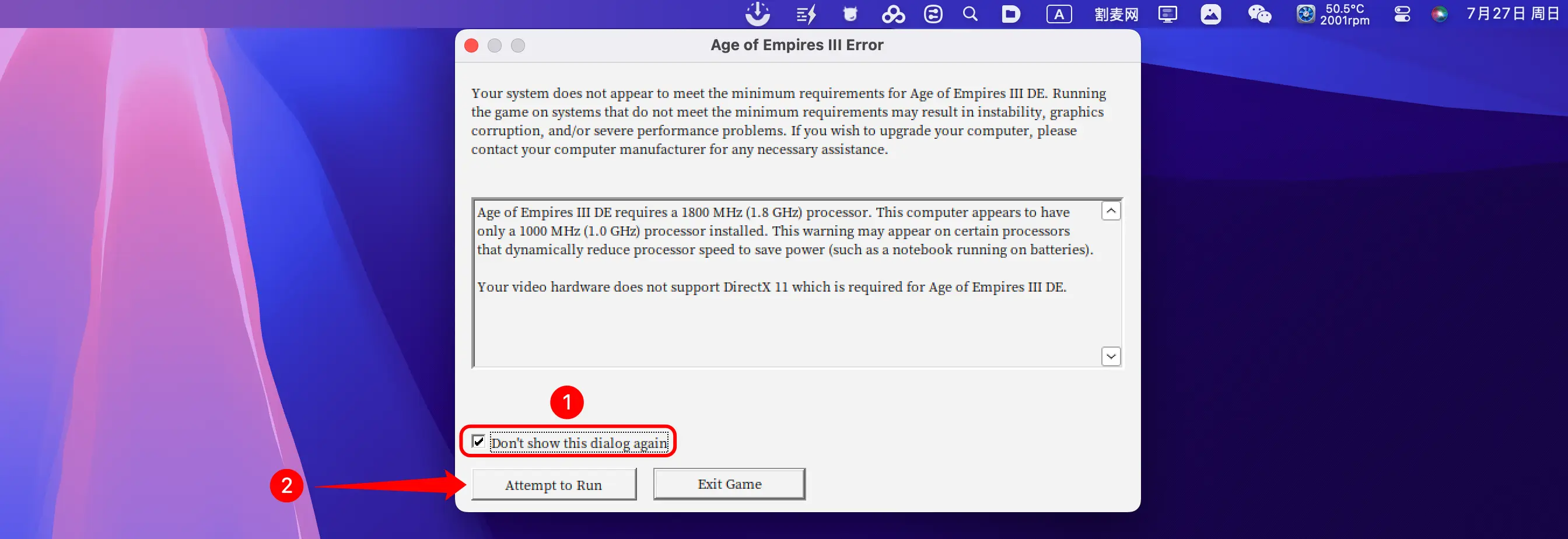Switch input source via the A icon
This screenshot has width=1568, height=539.
point(1059,14)
